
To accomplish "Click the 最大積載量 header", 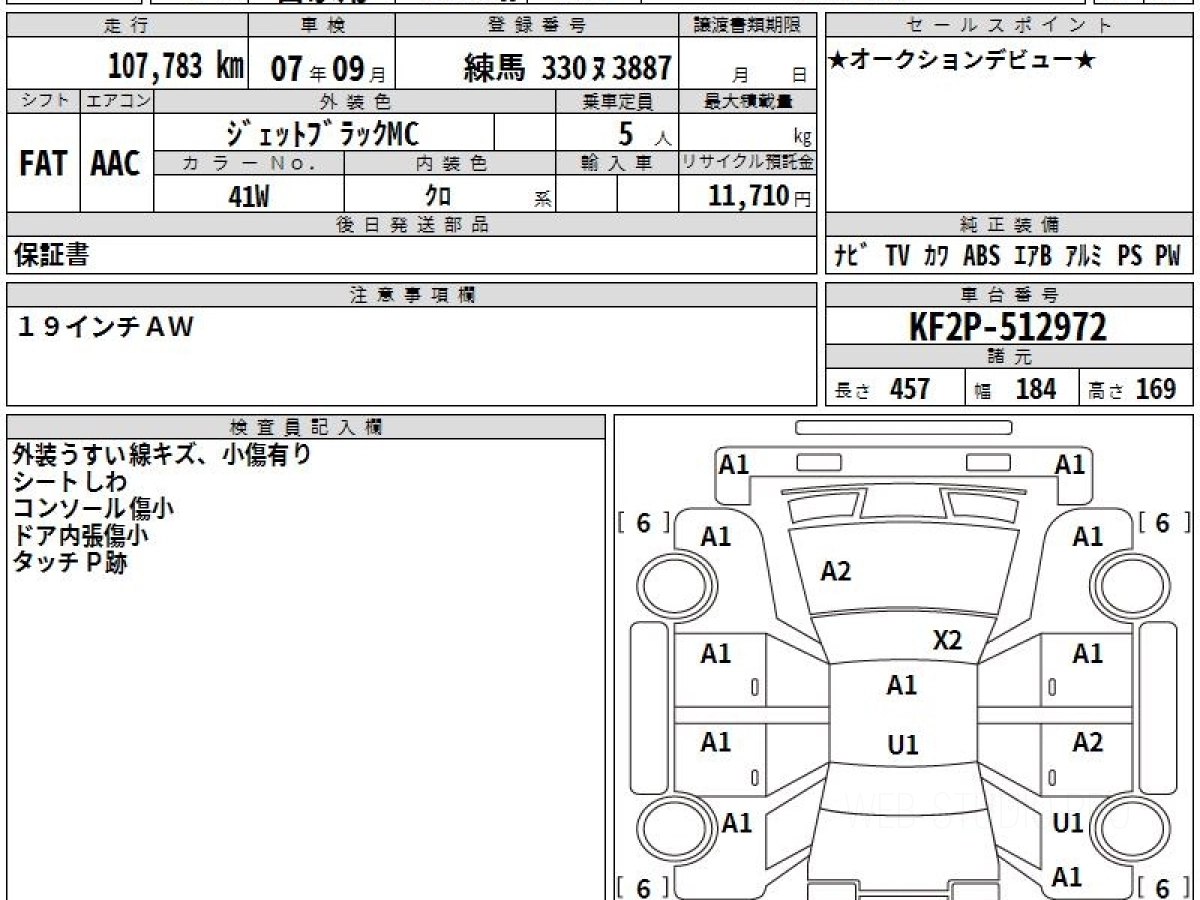I will click(748, 101).
